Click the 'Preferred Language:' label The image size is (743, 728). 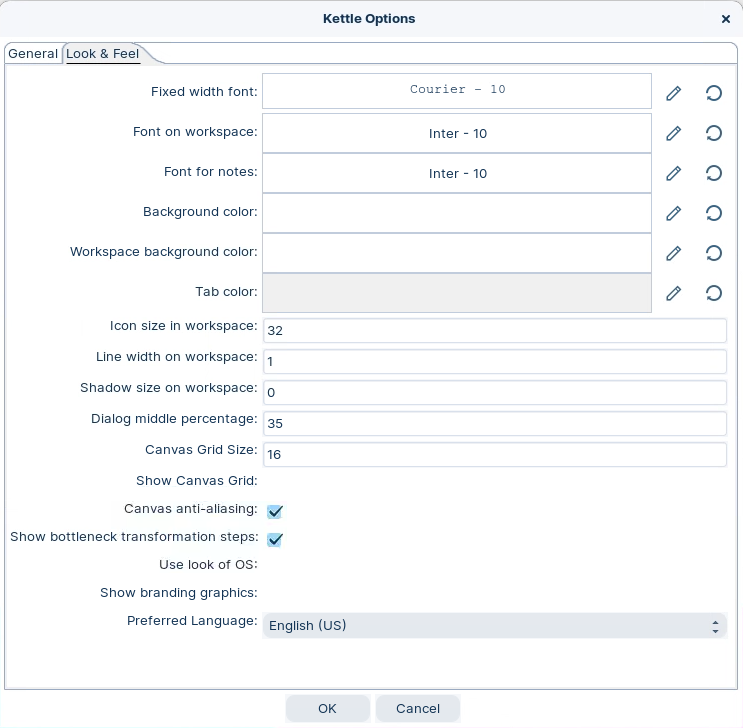tap(192, 620)
